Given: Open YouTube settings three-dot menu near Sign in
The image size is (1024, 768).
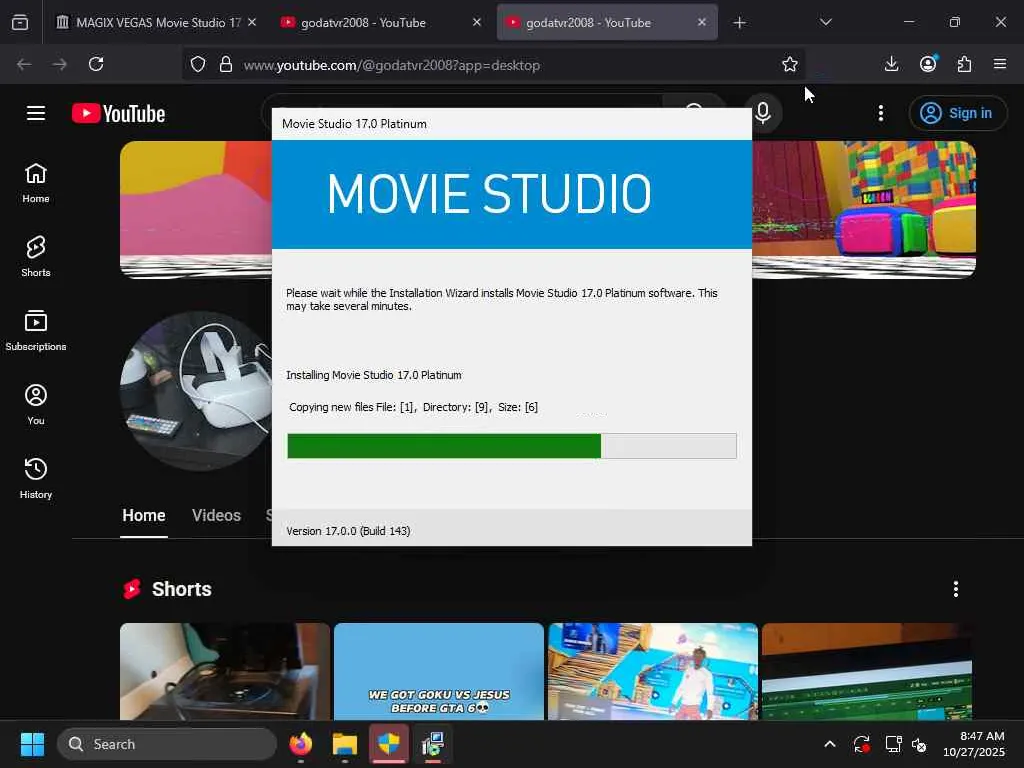Looking at the screenshot, I should [881, 113].
